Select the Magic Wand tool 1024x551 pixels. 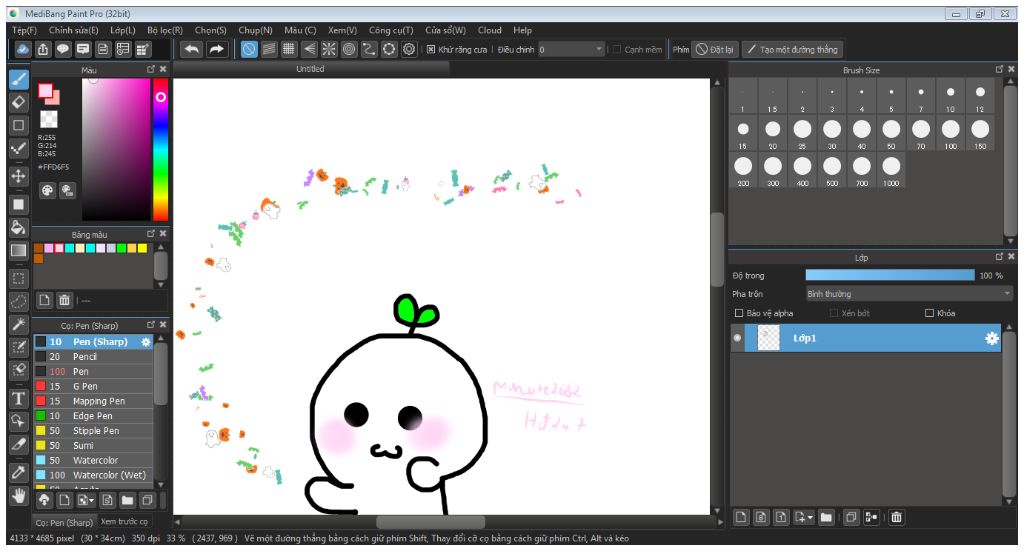(x=18, y=324)
